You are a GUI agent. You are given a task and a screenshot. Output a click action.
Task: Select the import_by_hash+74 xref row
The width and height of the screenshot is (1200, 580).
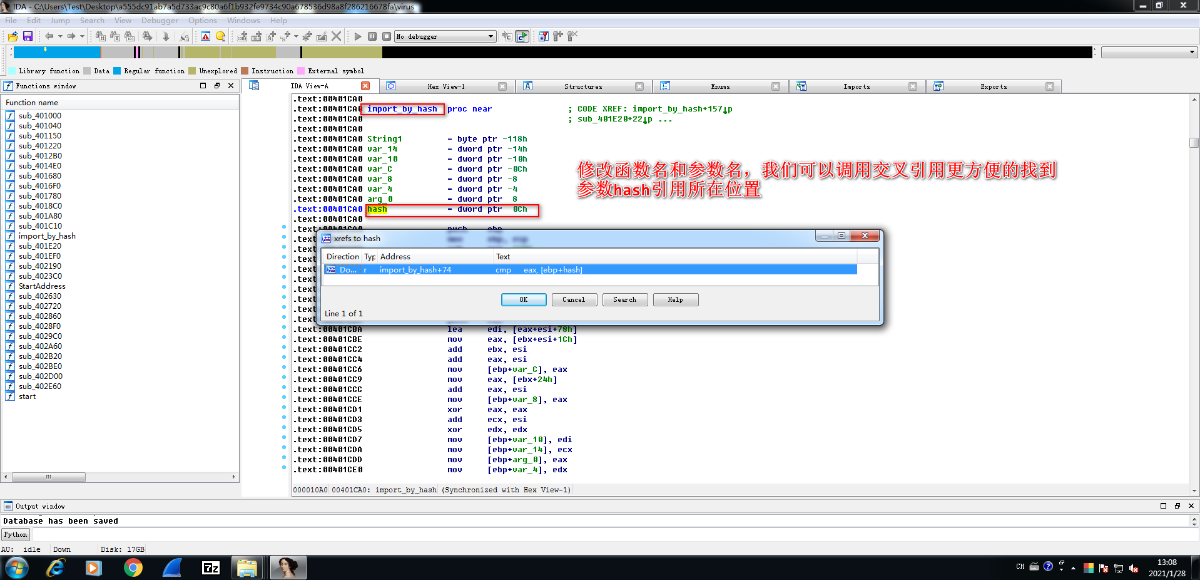click(x=591, y=270)
